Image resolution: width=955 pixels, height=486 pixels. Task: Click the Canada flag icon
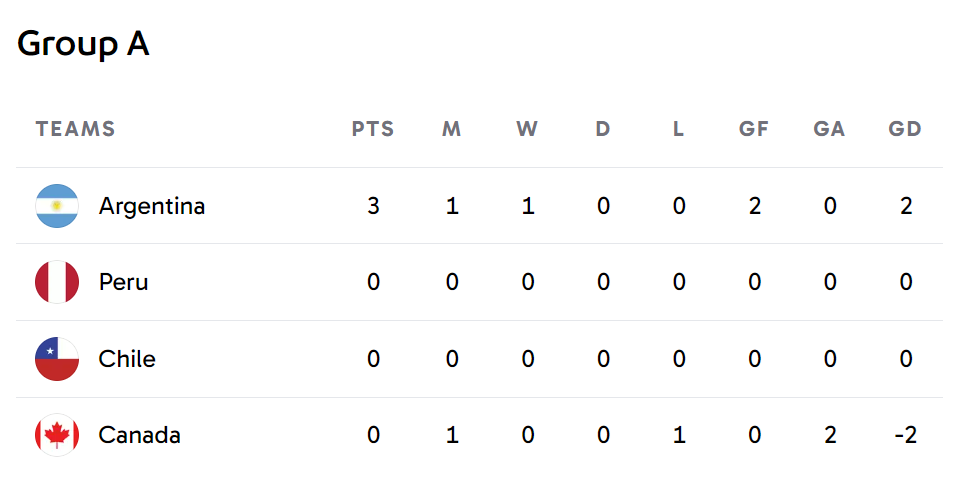57,435
